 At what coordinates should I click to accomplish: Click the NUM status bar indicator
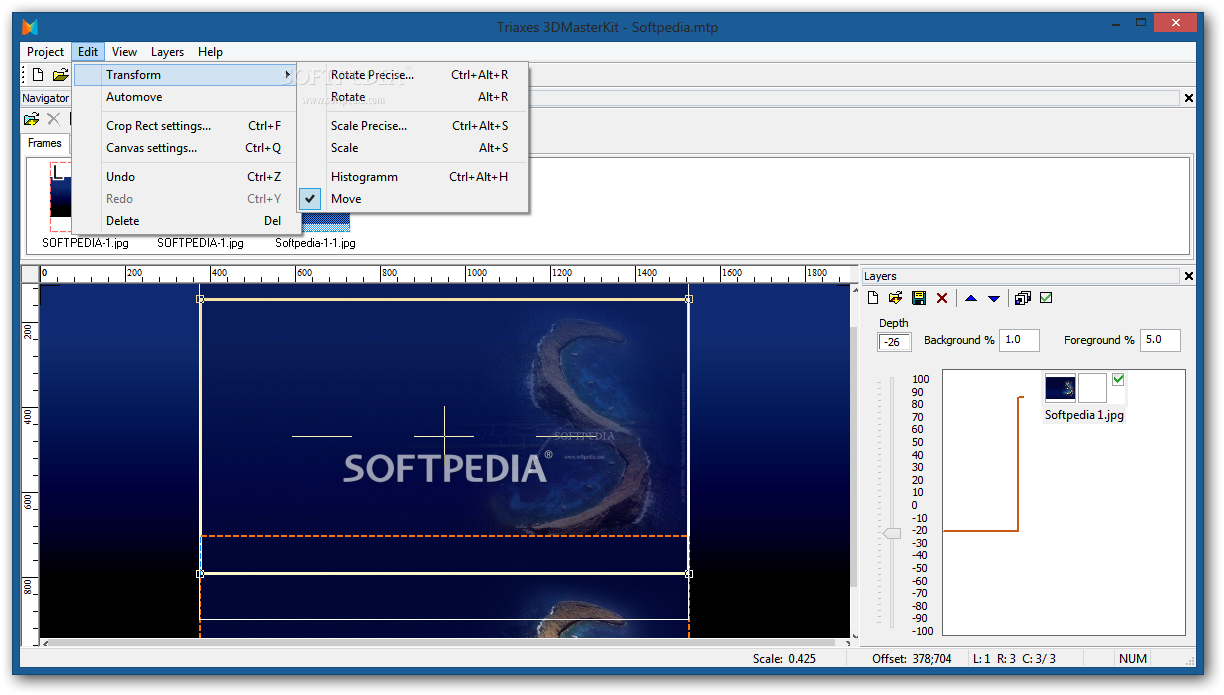point(1133,659)
